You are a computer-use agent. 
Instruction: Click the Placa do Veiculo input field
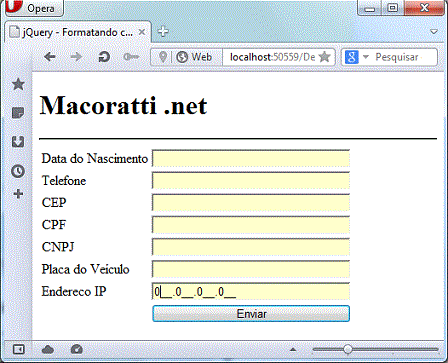coord(251,269)
